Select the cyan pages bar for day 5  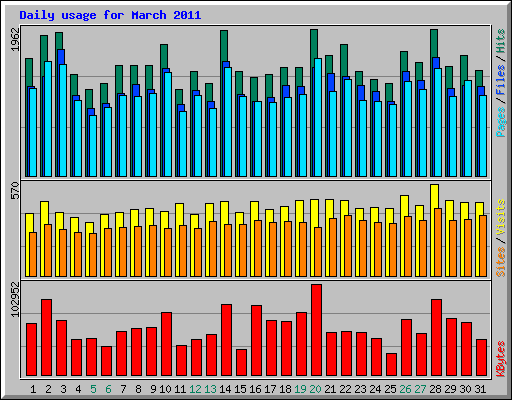pos(93,146)
